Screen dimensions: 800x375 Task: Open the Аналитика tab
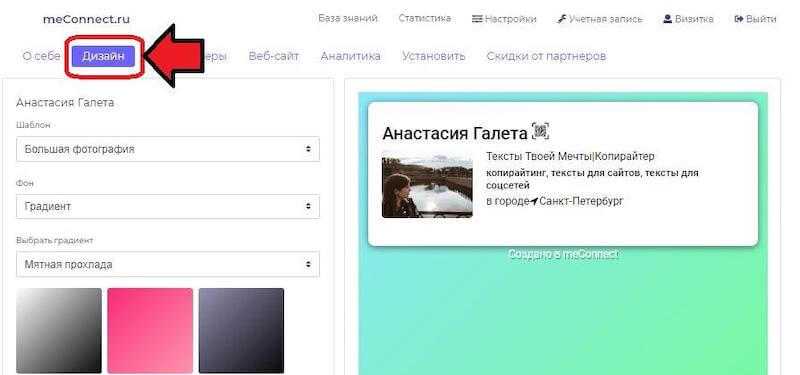coord(351,56)
